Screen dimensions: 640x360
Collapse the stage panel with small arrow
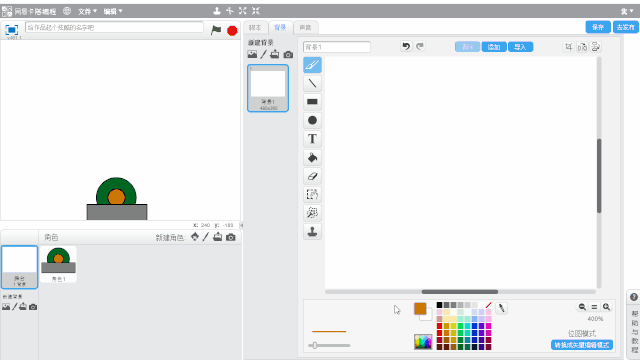coord(241,225)
